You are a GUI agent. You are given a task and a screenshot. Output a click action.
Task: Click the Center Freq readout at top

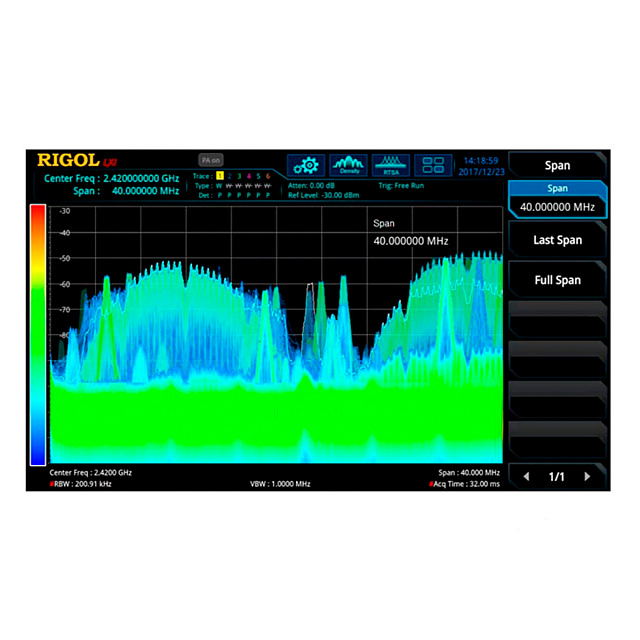tap(112, 178)
